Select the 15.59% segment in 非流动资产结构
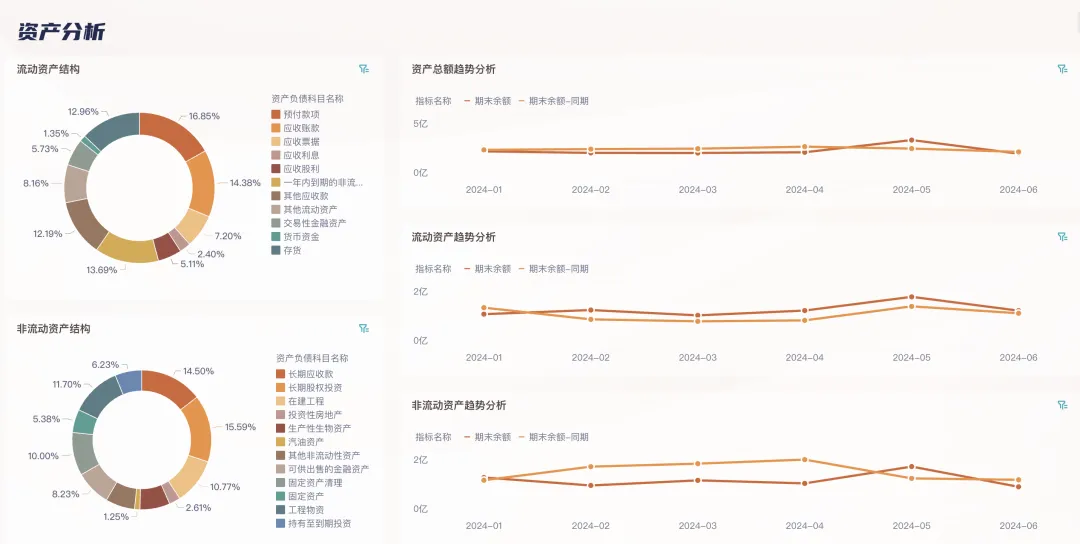Screen dimensions: 1080x544 198,428
